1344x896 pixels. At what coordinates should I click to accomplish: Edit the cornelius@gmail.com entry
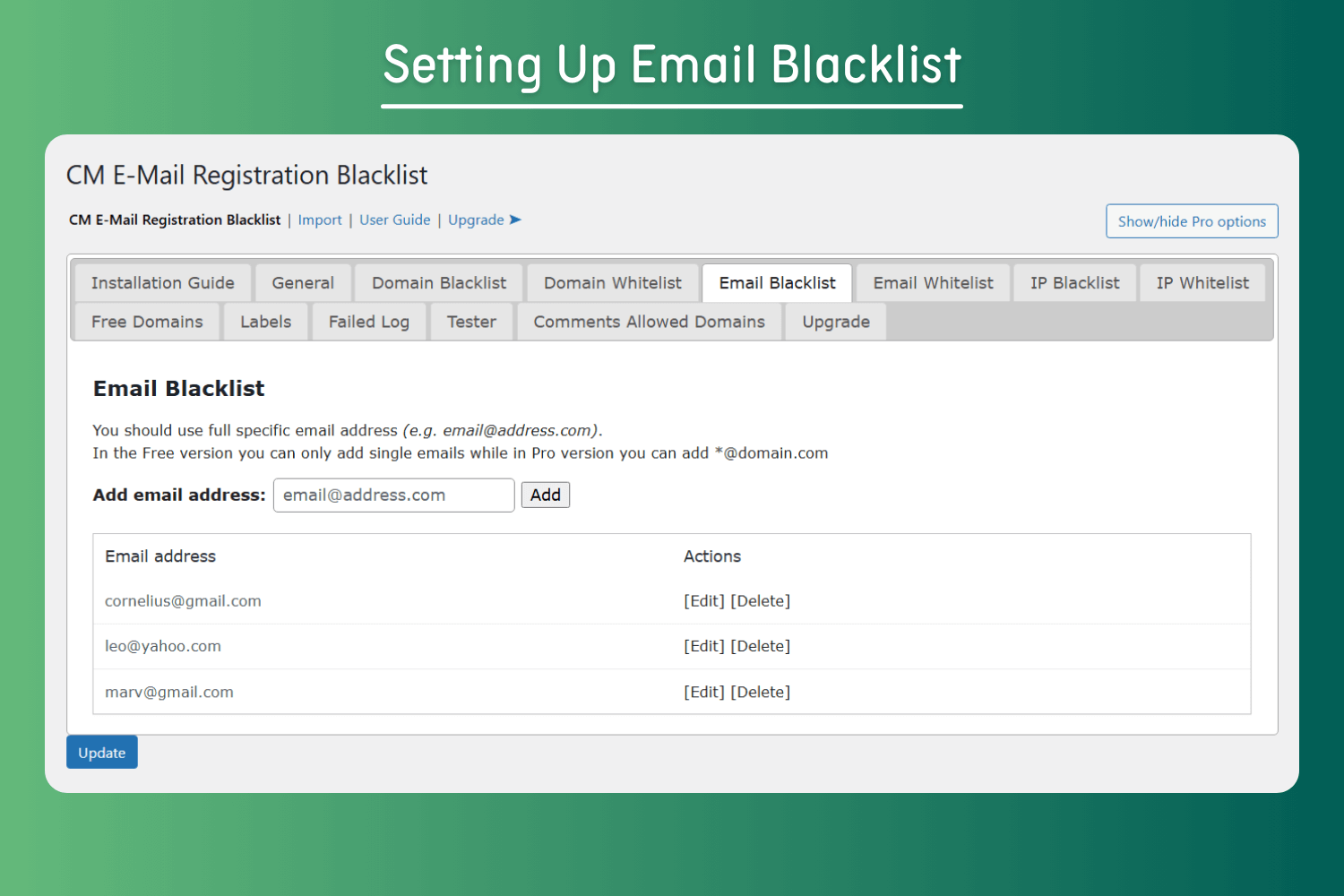[704, 601]
